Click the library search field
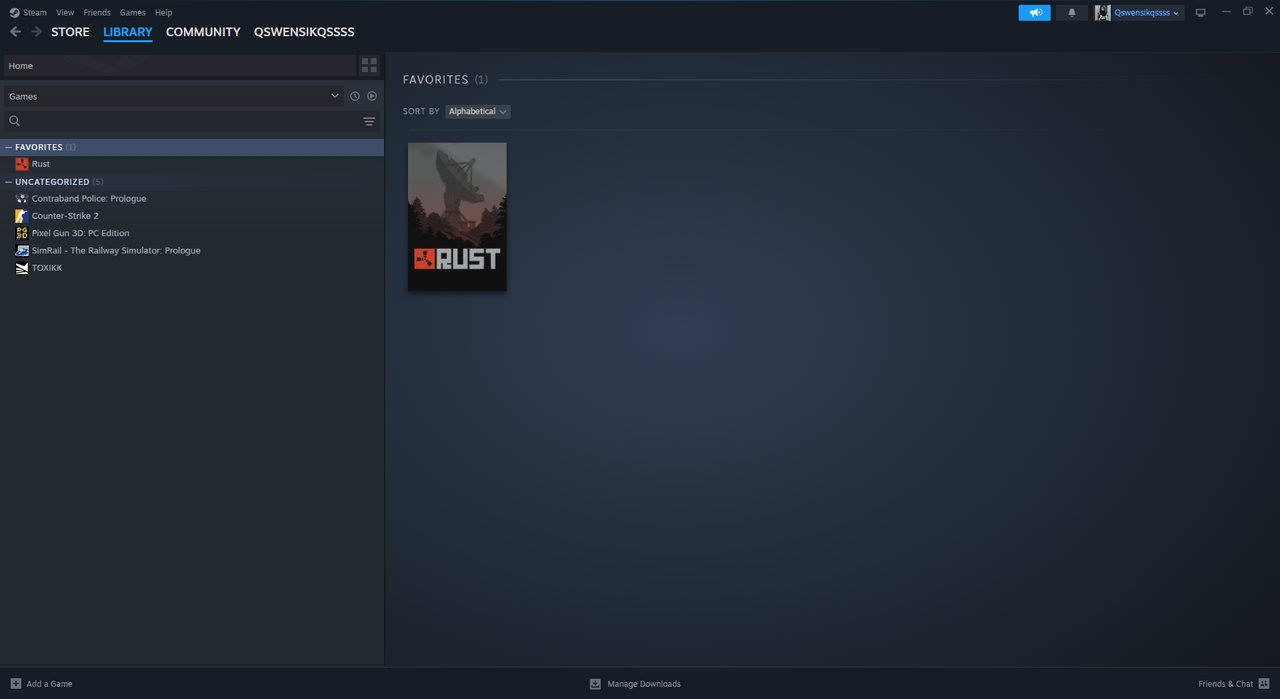This screenshot has width=1280, height=699. [190, 121]
